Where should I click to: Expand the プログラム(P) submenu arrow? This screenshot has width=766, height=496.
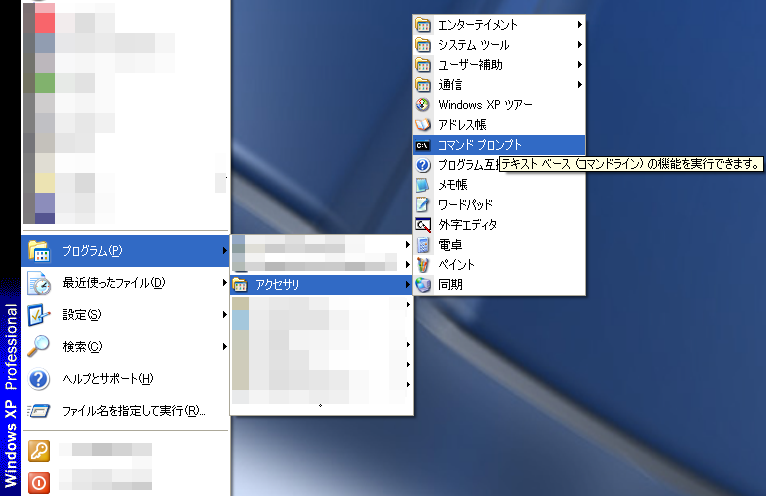224,251
